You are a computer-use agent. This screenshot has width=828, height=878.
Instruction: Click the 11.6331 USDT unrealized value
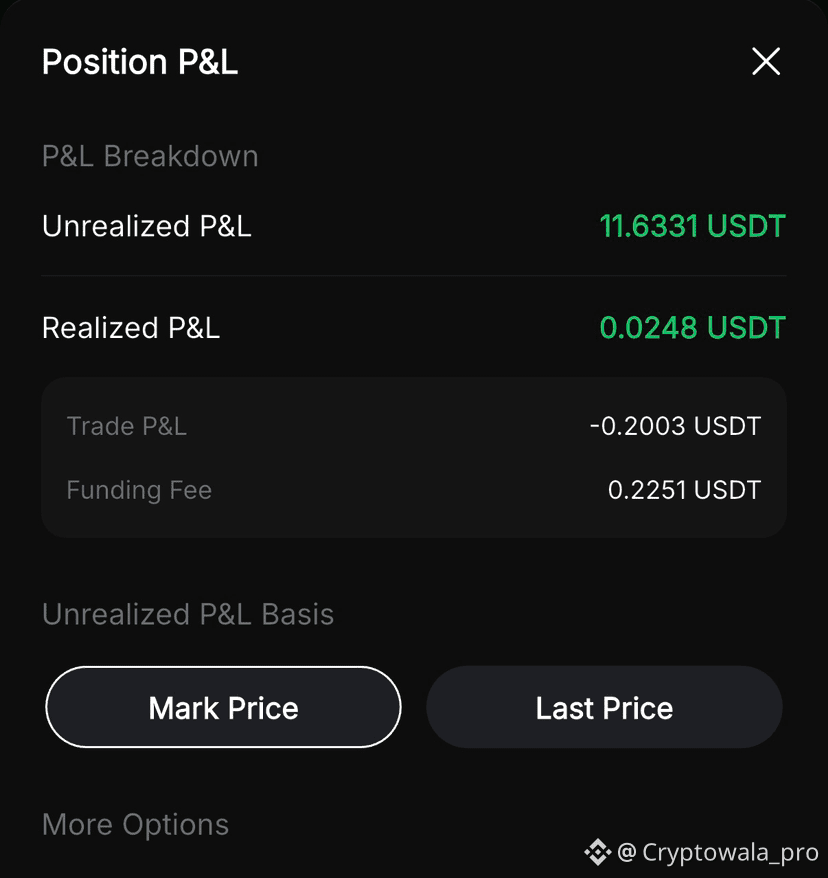693,226
